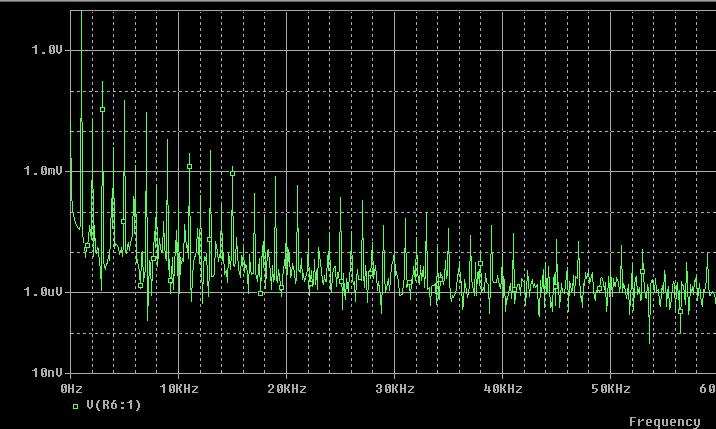This screenshot has height=429, width=716.
Task: Click the low trace marker near 57KHz
Action: 681,311
